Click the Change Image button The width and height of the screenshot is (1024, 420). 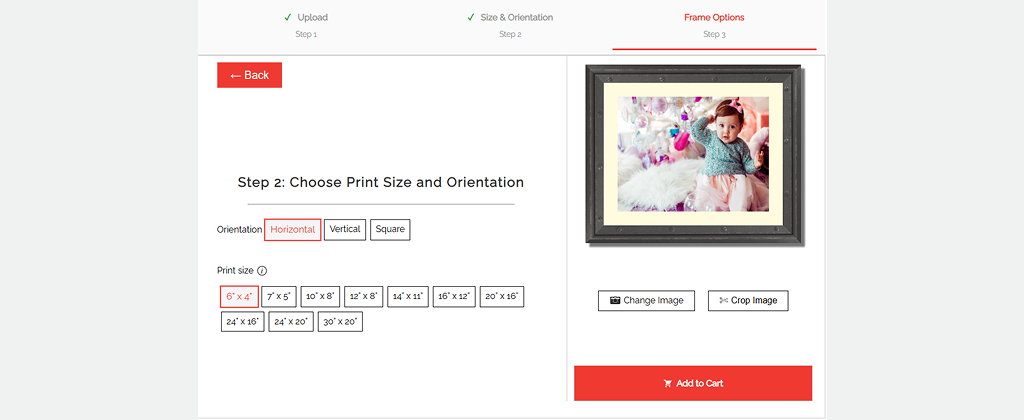coord(646,301)
